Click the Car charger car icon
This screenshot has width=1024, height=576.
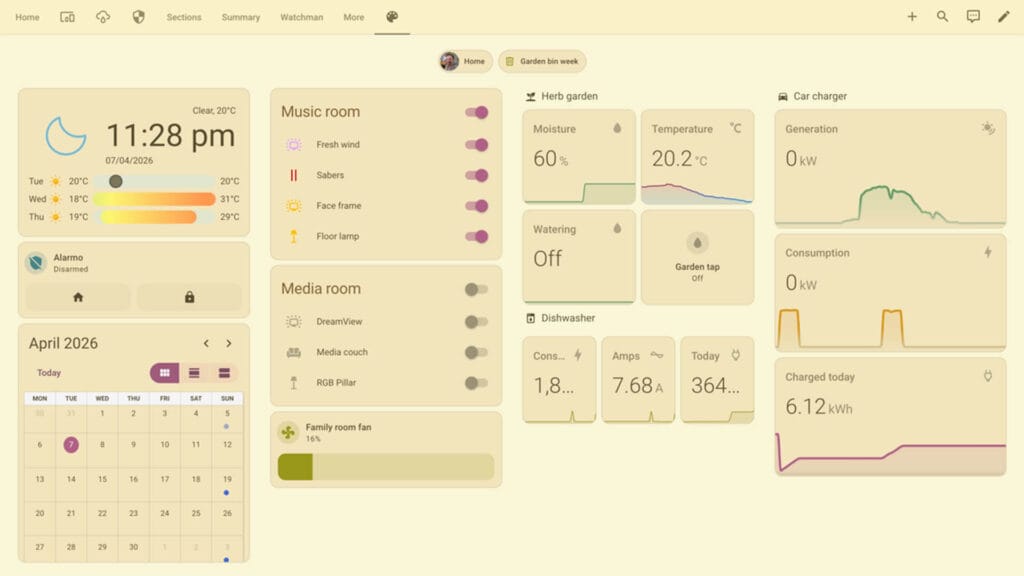pyautogui.click(x=783, y=97)
